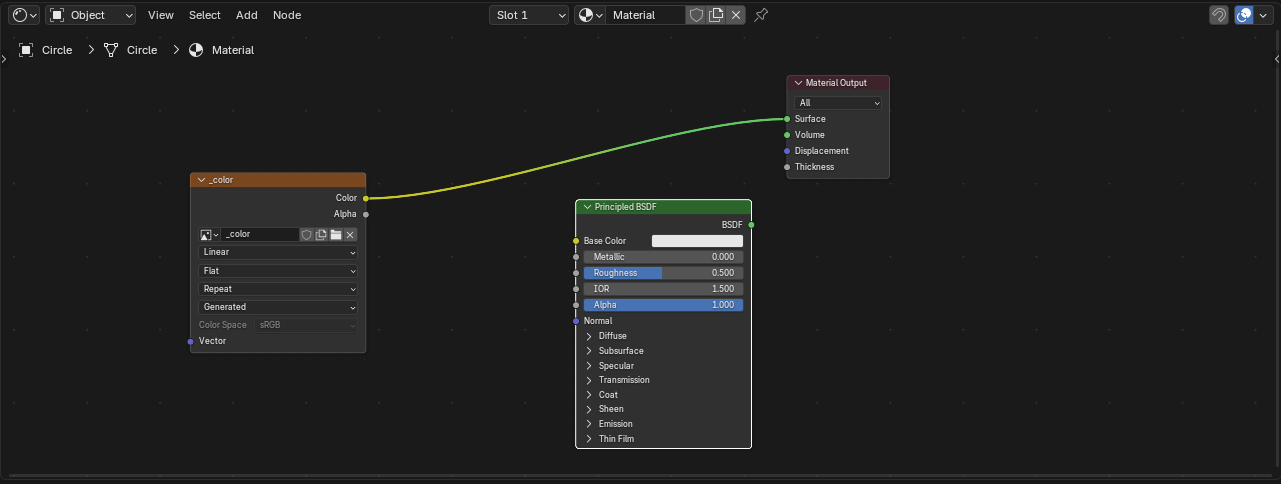Click the parent node tree icon
The image size is (1281, 484).
[x=1219, y=15]
